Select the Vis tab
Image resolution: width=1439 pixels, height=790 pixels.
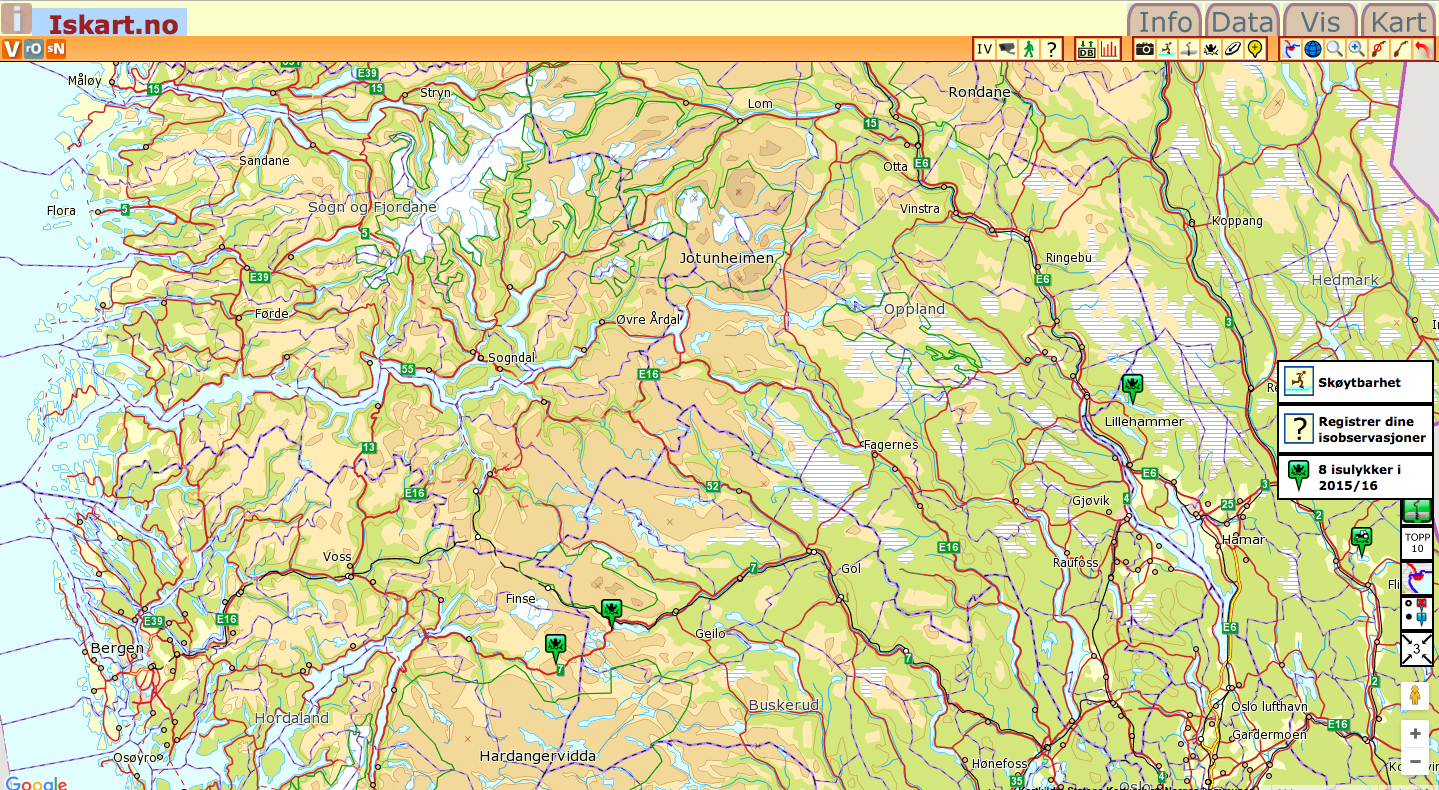click(1320, 21)
